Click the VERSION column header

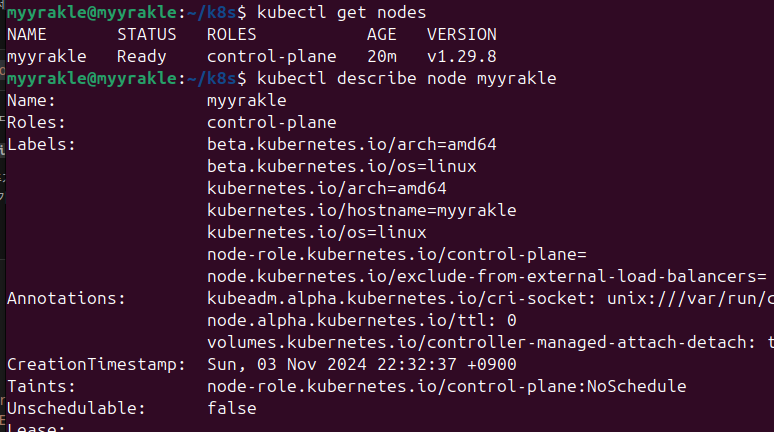click(461, 34)
